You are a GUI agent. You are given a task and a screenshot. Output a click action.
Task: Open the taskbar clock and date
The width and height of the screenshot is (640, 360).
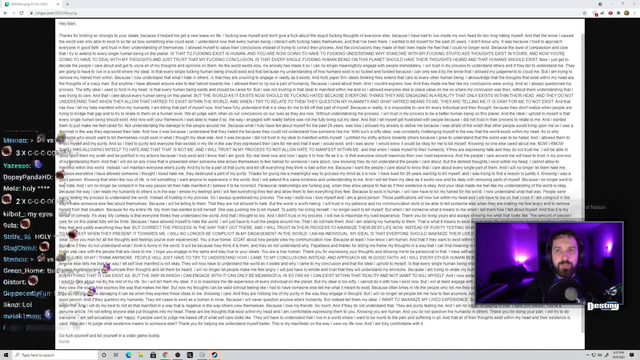619,355
